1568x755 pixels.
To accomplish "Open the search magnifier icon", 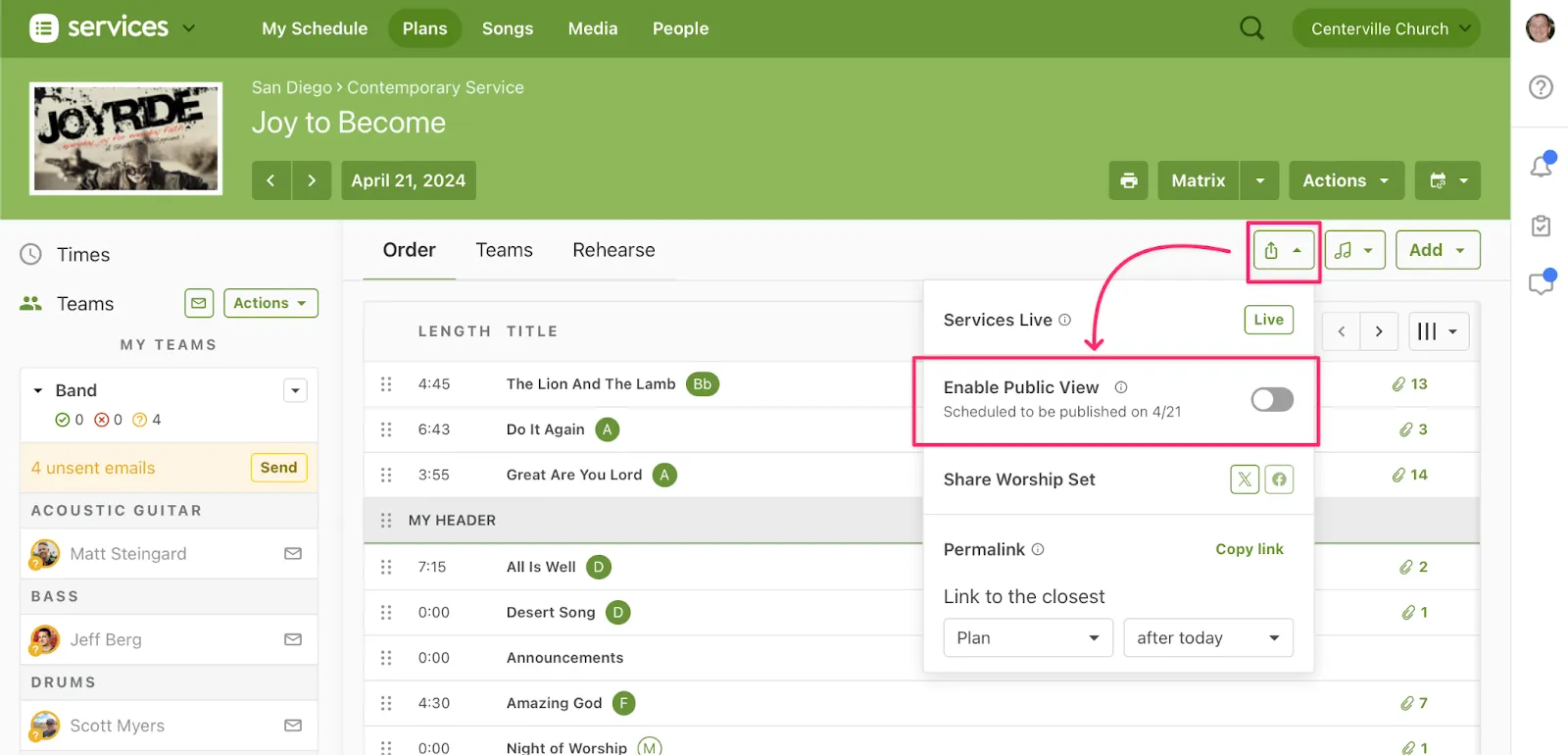I will coord(1251,28).
